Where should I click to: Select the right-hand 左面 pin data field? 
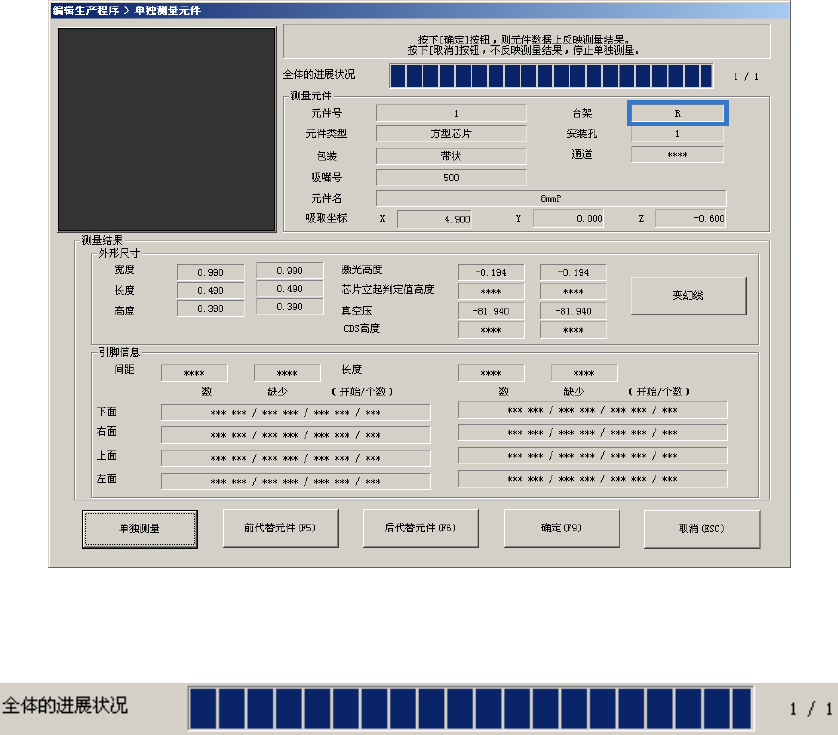(x=593, y=479)
